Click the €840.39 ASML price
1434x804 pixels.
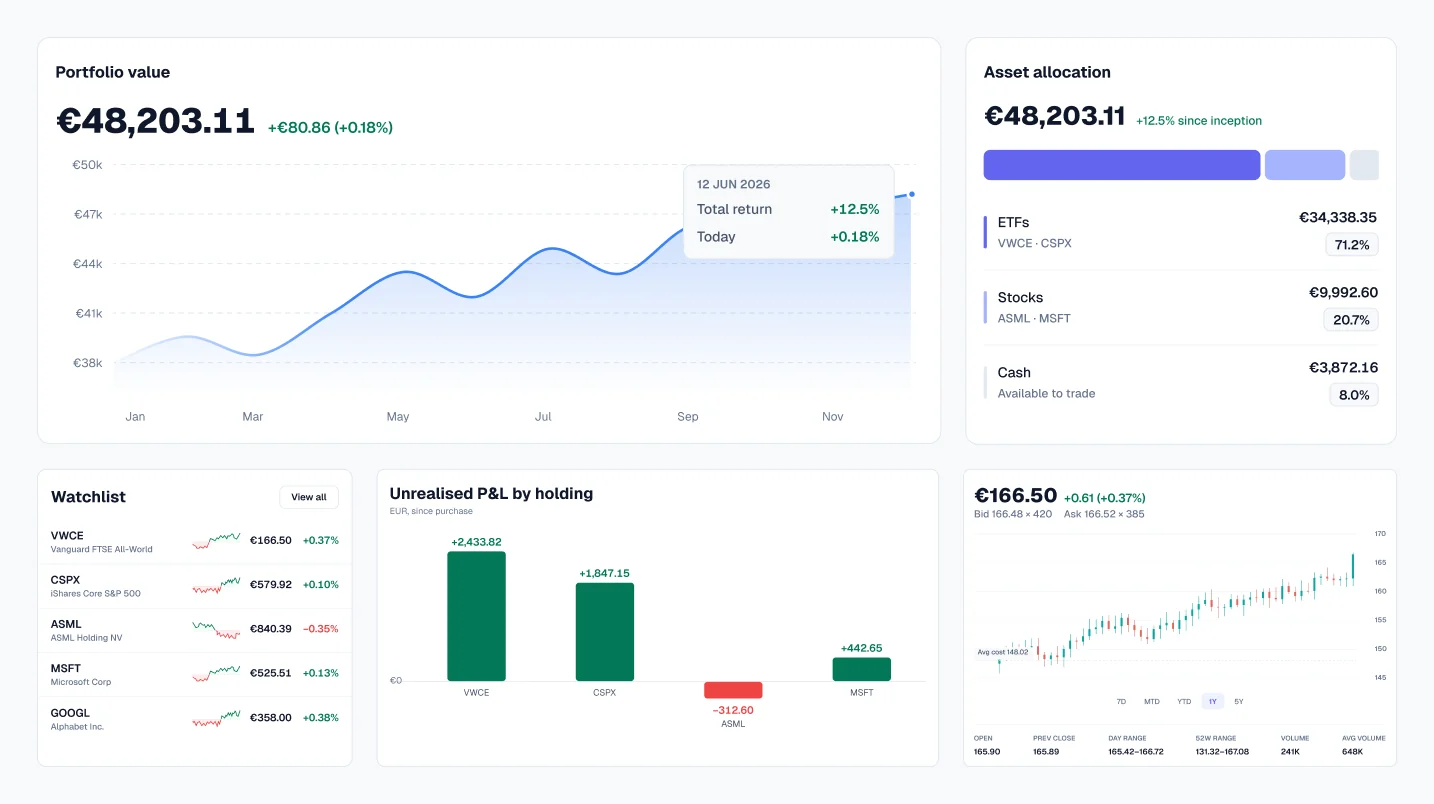click(x=271, y=629)
